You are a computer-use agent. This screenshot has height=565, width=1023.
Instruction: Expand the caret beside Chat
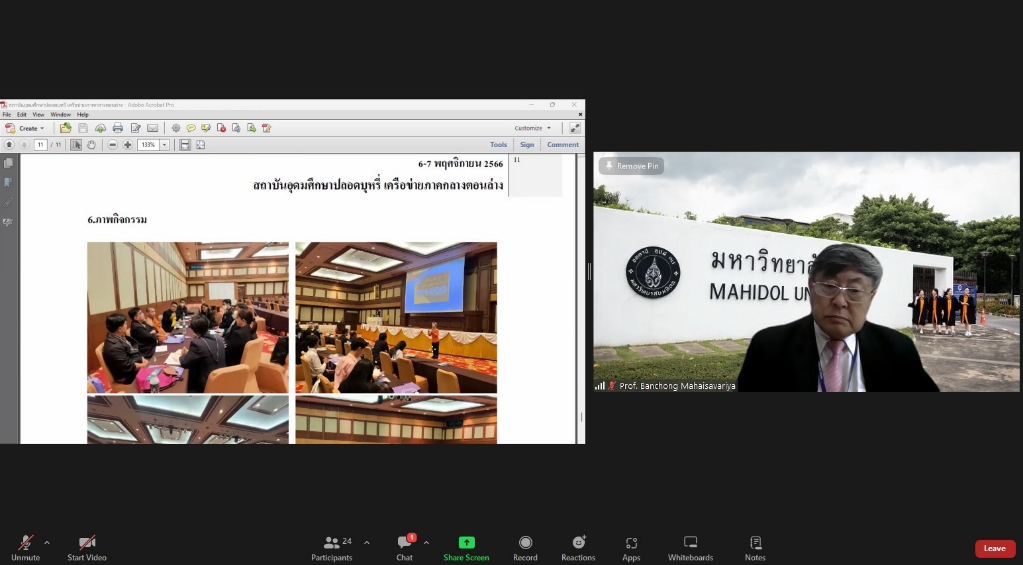point(426,542)
